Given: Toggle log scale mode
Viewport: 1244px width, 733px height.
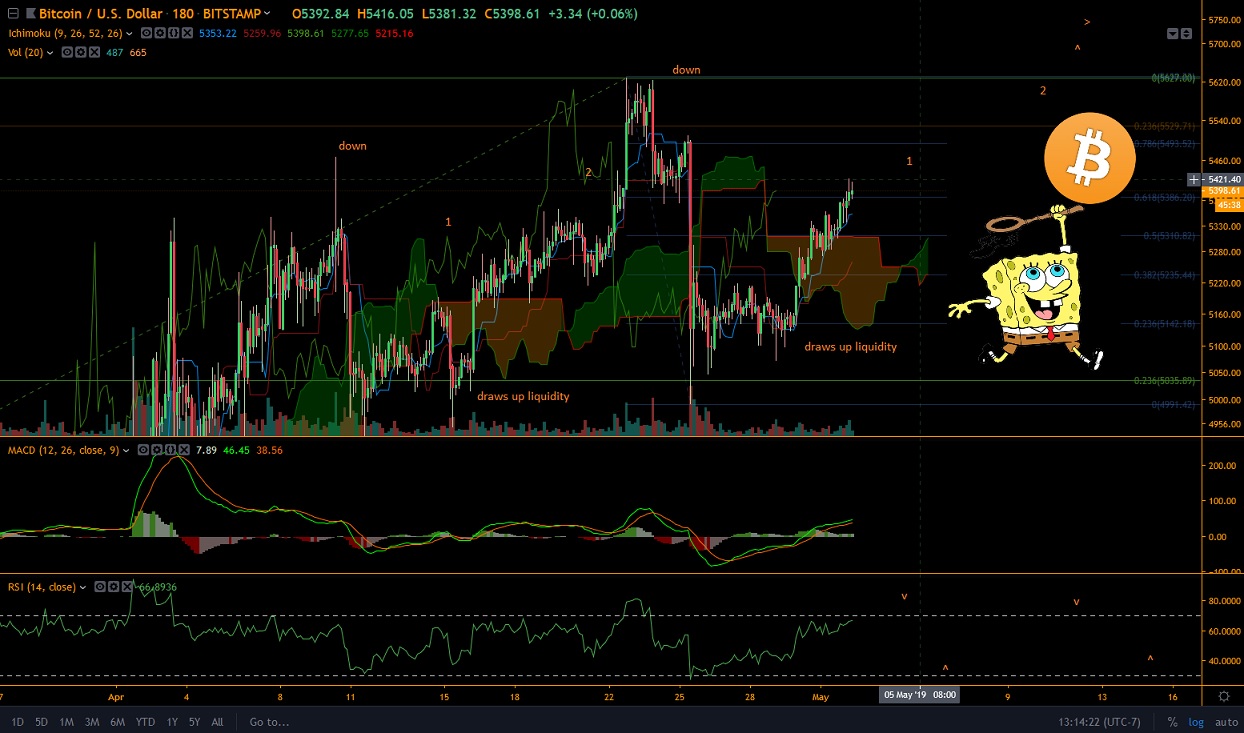Looking at the screenshot, I should click(1196, 722).
